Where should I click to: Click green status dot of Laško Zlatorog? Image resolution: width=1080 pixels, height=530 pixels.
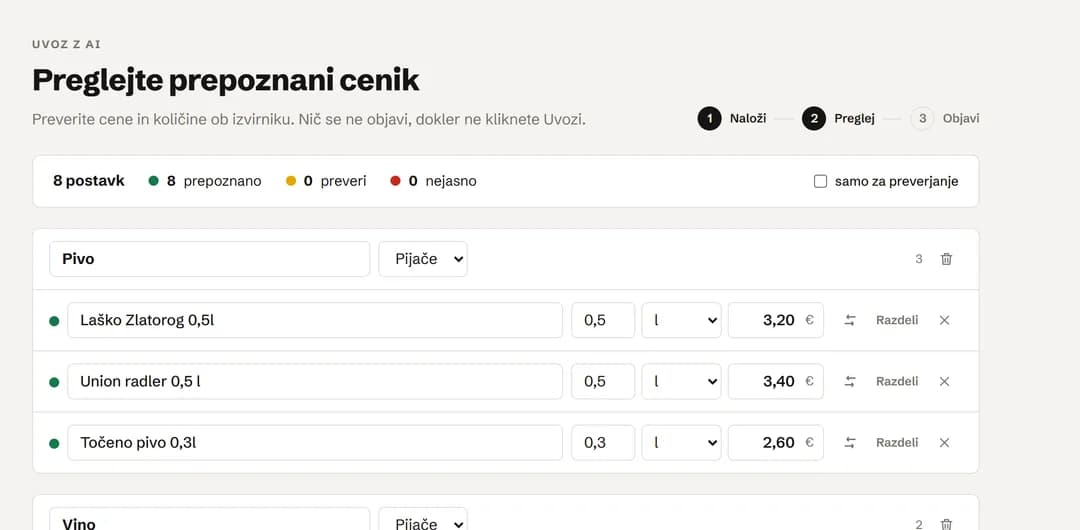[54, 320]
